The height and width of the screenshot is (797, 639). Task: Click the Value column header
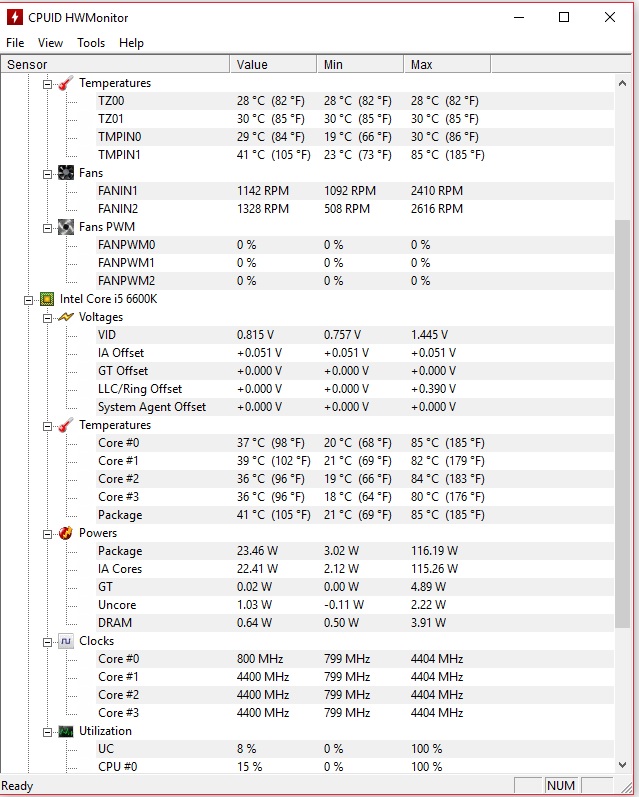(x=273, y=65)
